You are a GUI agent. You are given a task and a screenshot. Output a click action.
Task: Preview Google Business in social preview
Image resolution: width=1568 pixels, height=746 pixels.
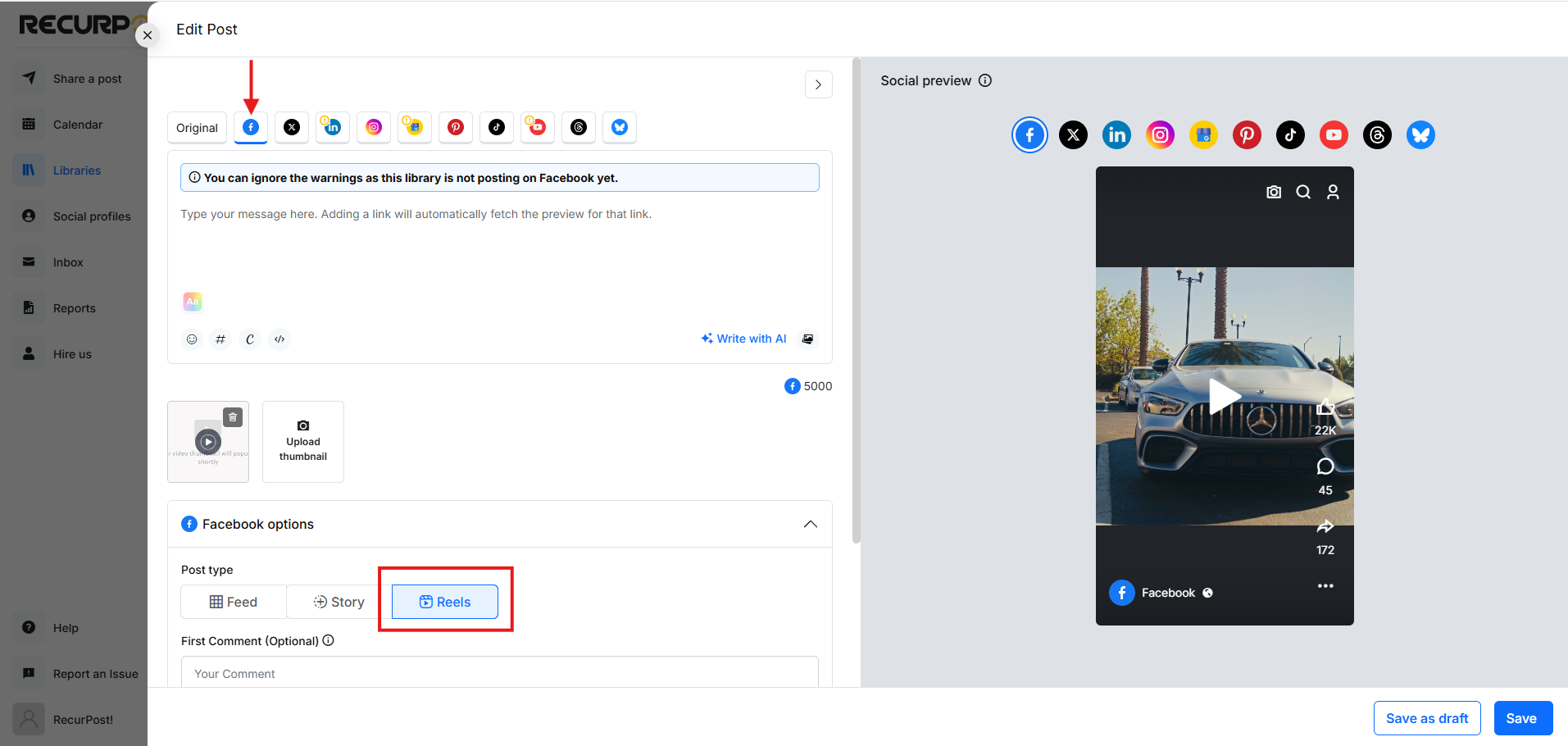1204,134
